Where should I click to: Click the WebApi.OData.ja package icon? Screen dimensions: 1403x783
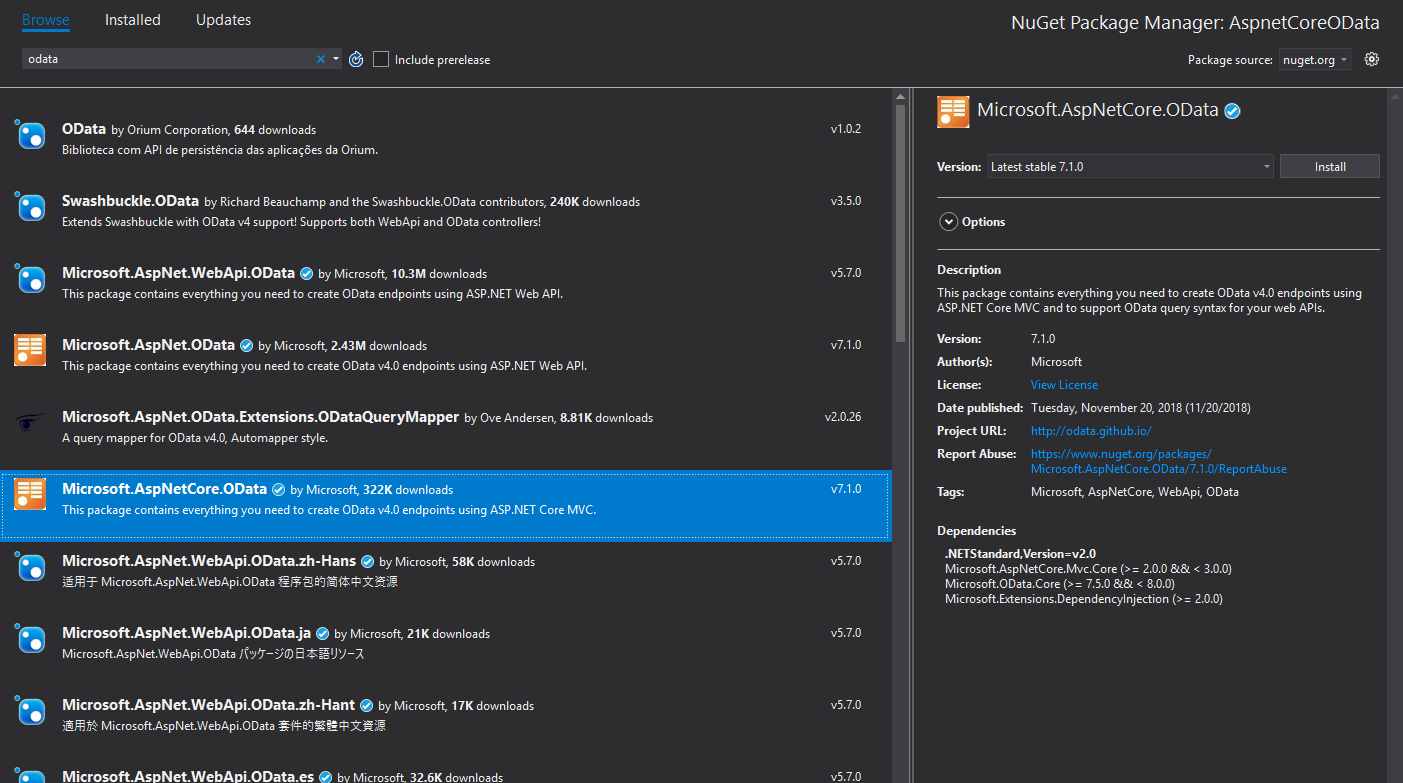(30, 639)
